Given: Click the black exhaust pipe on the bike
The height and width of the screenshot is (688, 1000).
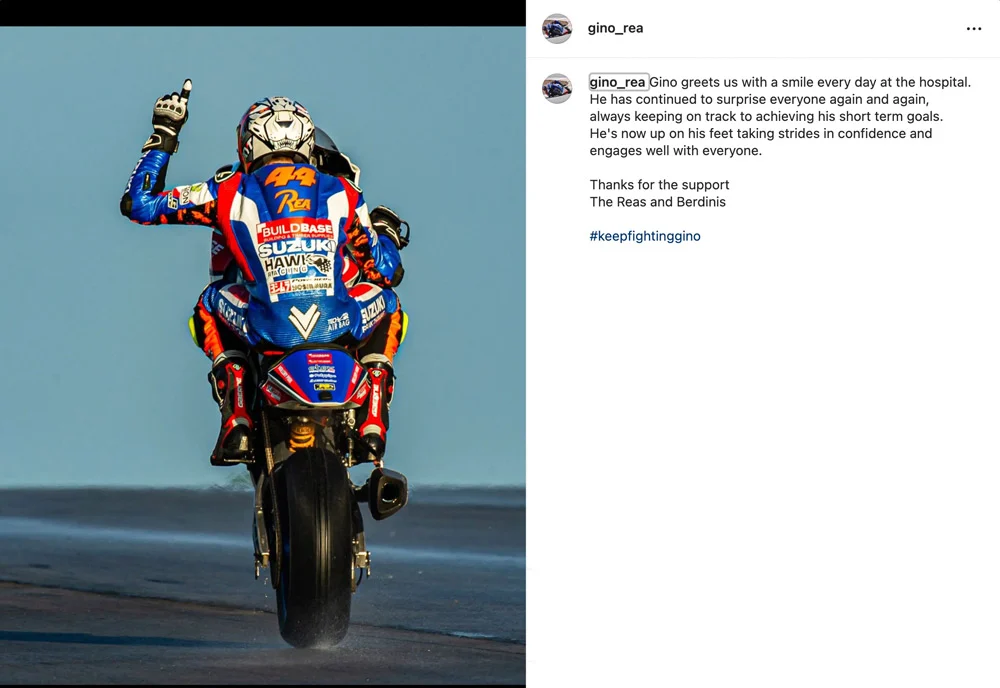Looking at the screenshot, I should coord(386,493).
